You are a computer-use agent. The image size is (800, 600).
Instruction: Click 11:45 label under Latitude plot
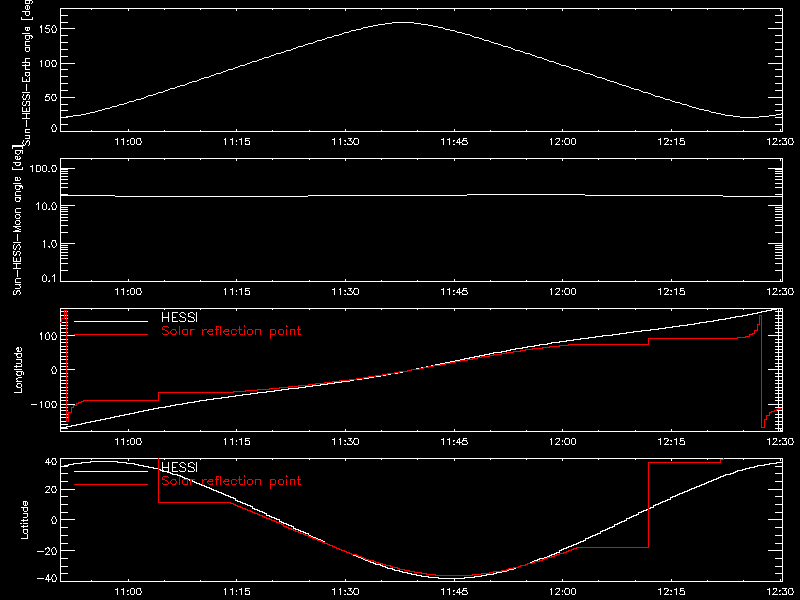[454, 592]
